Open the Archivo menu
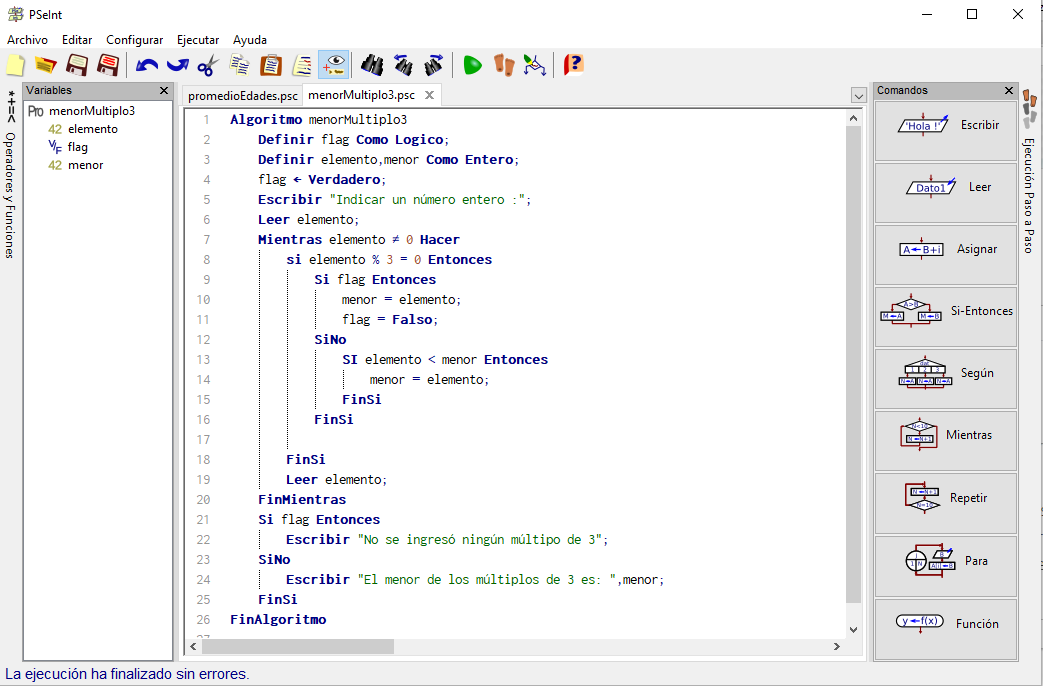Viewport: 1043px width, 686px height. coord(27,40)
